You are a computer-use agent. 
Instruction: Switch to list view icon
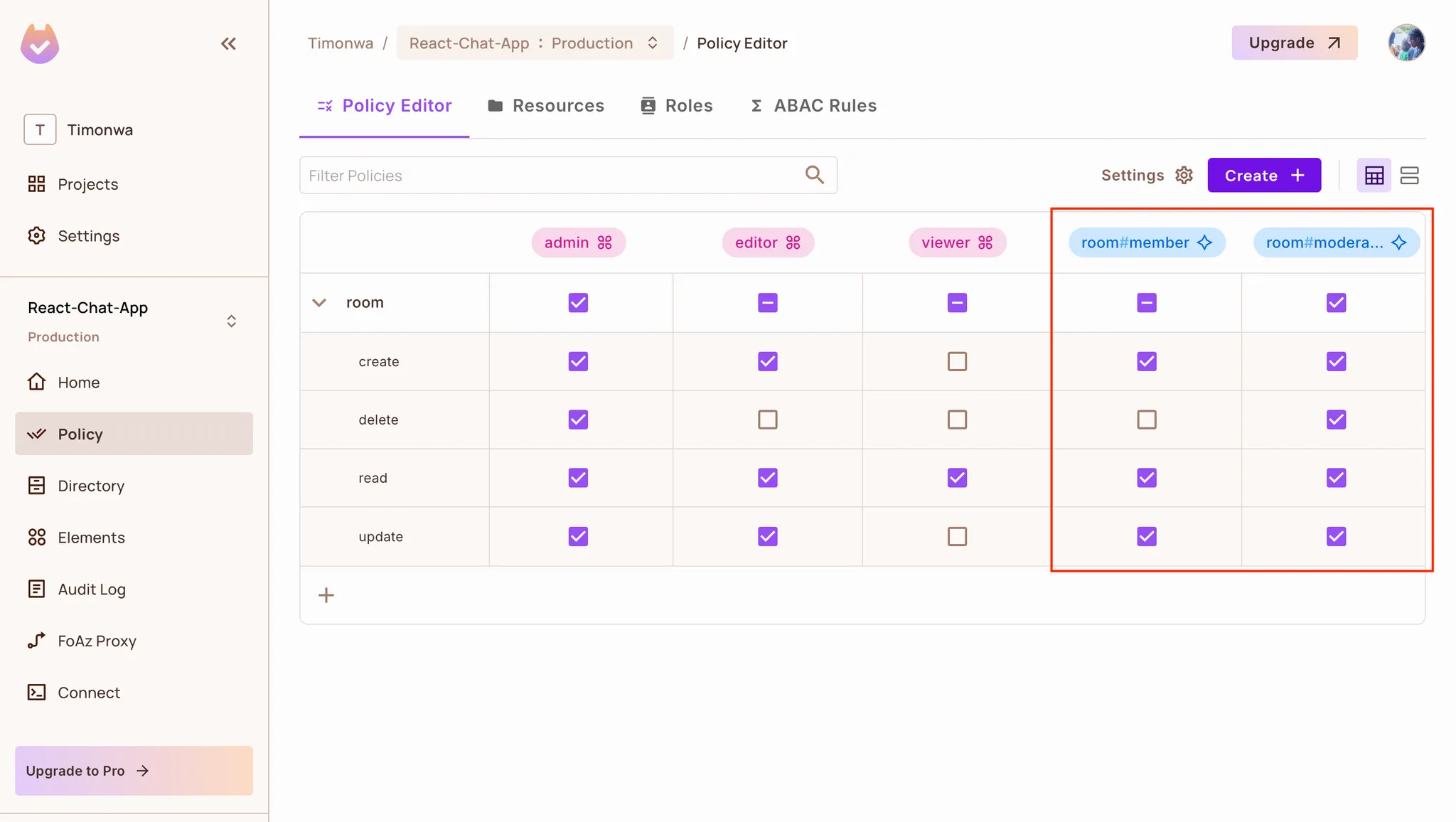1409,175
